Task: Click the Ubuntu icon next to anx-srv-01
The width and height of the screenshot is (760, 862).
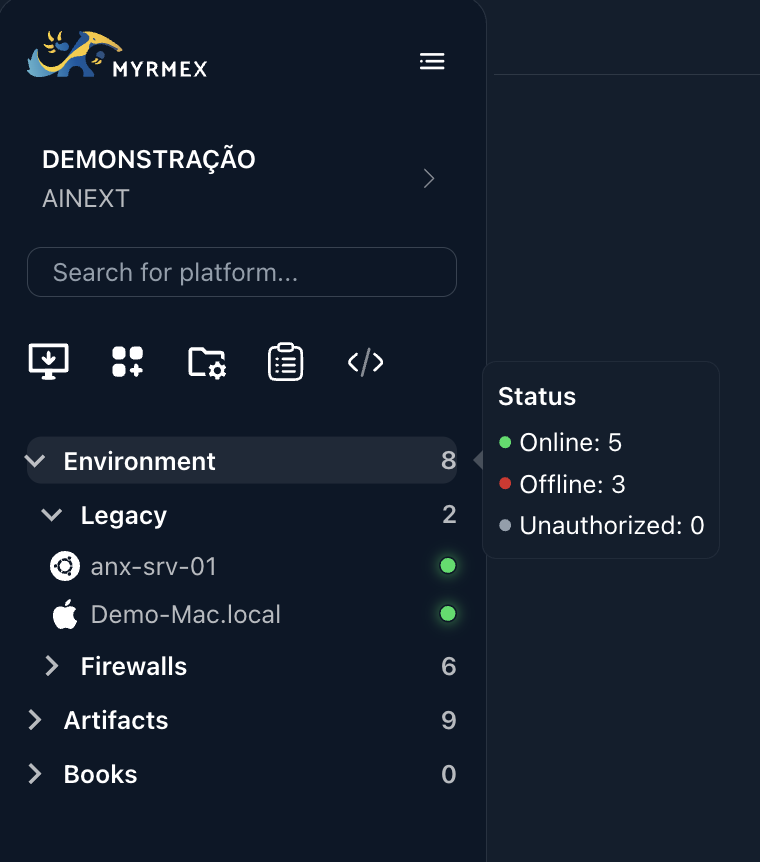Action: [65, 565]
